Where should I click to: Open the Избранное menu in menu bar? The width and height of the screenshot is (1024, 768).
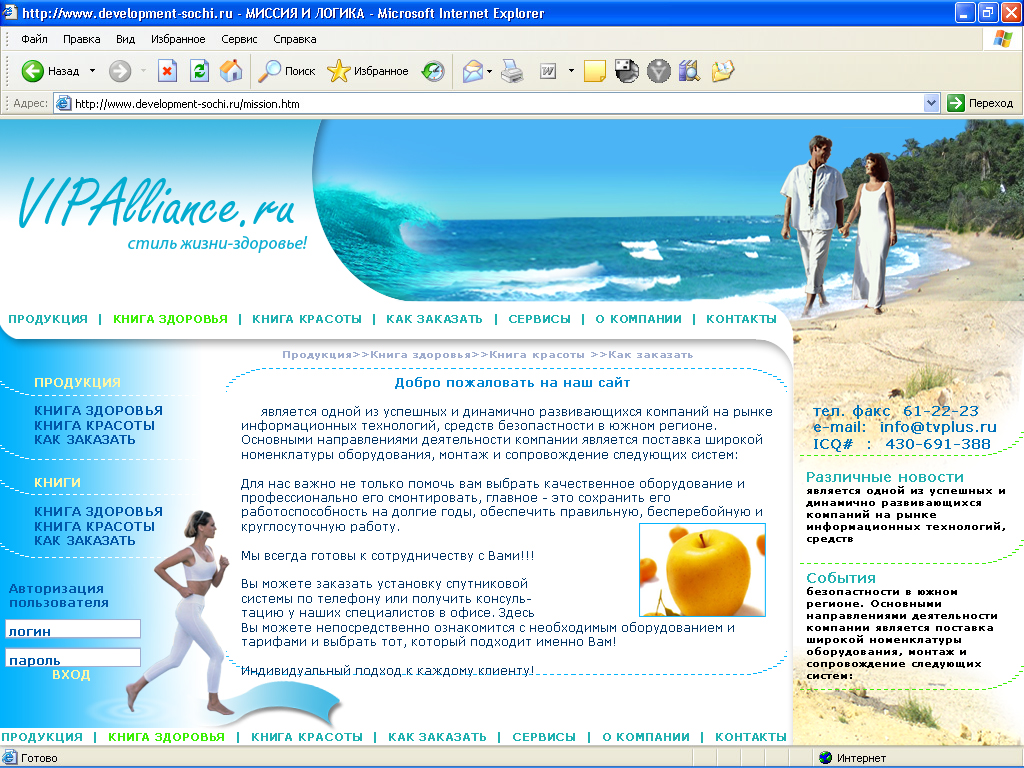178,39
